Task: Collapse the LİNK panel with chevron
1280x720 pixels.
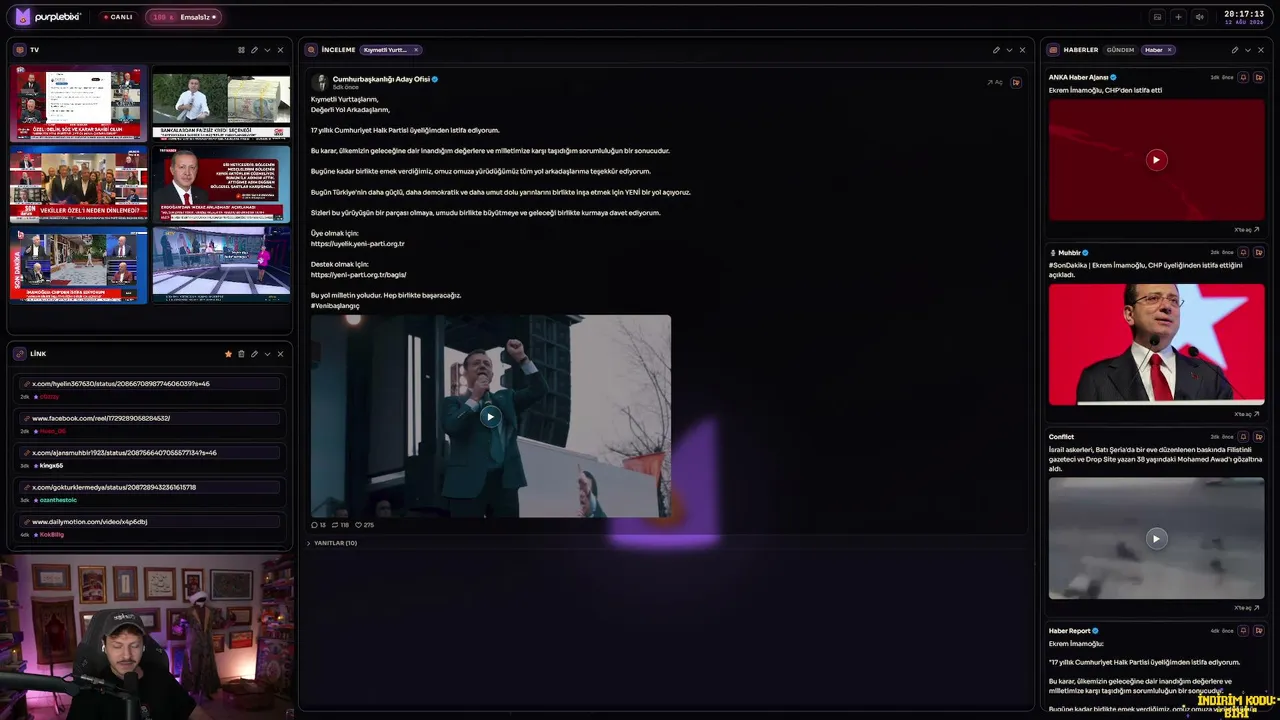Action: click(x=267, y=354)
